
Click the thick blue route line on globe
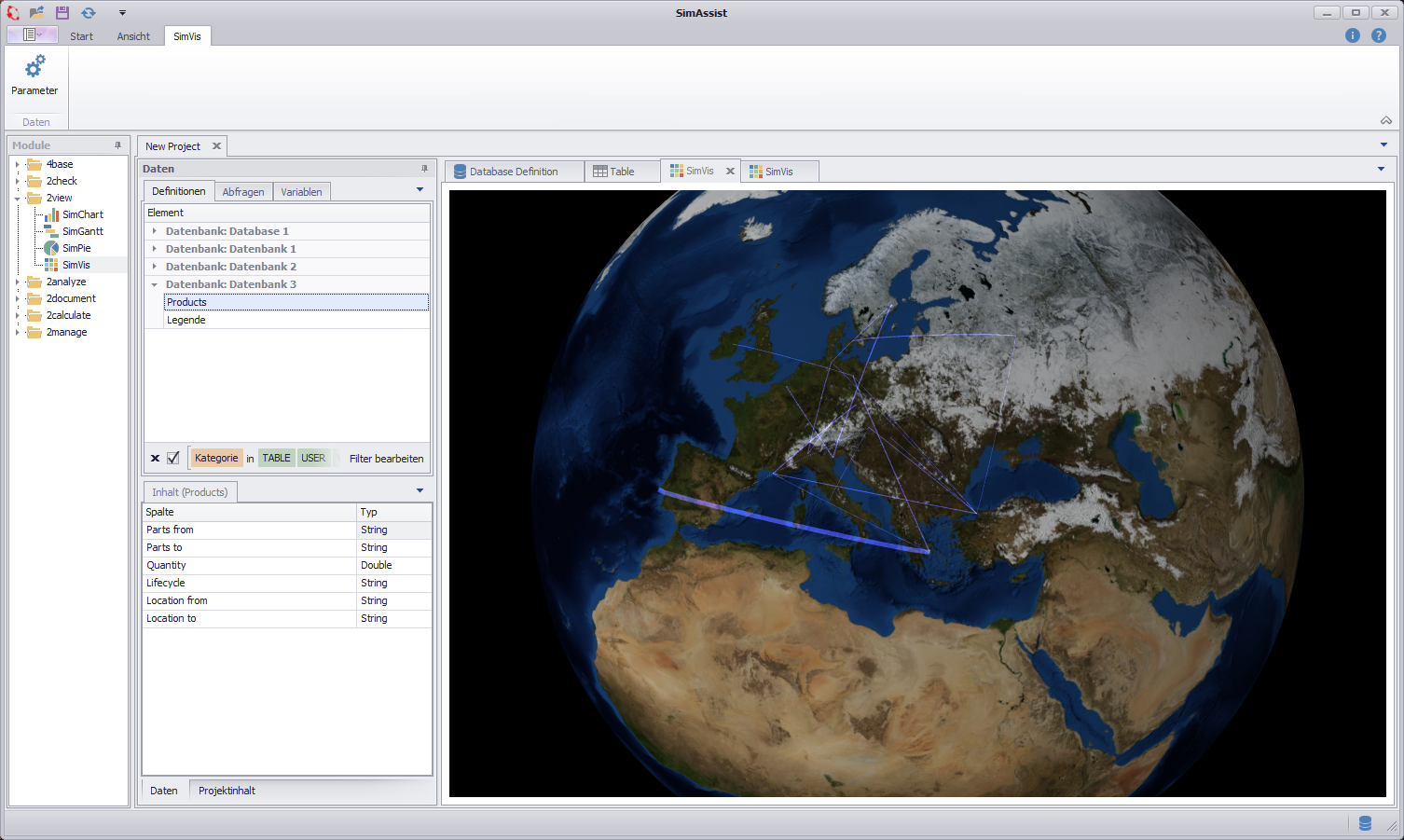click(x=793, y=524)
